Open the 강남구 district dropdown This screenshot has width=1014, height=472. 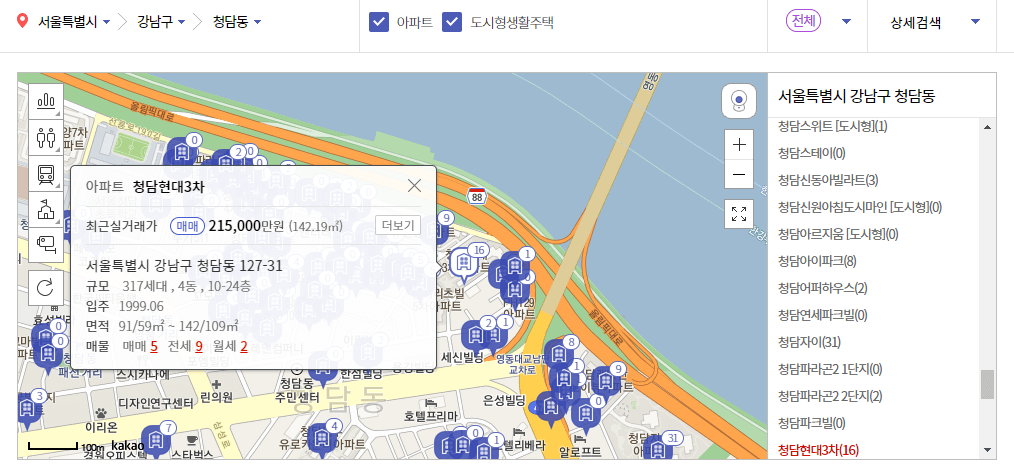[161, 22]
